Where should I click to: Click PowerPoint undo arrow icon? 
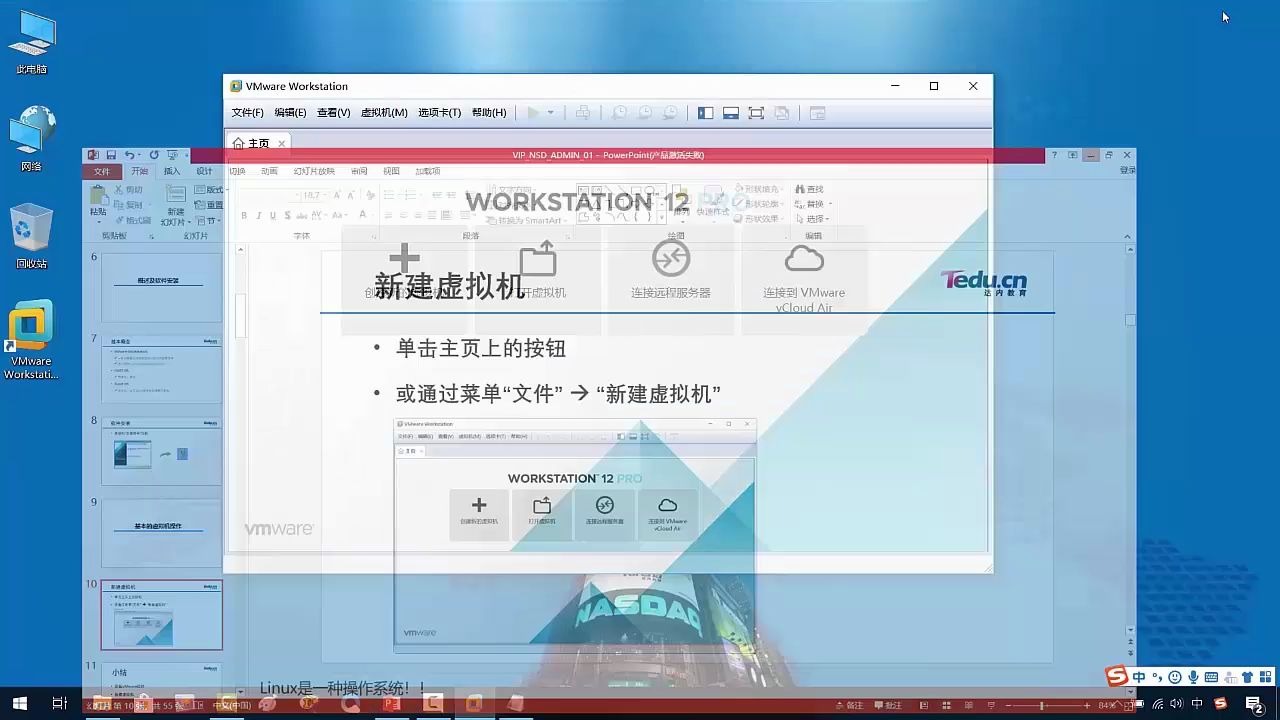pos(130,155)
